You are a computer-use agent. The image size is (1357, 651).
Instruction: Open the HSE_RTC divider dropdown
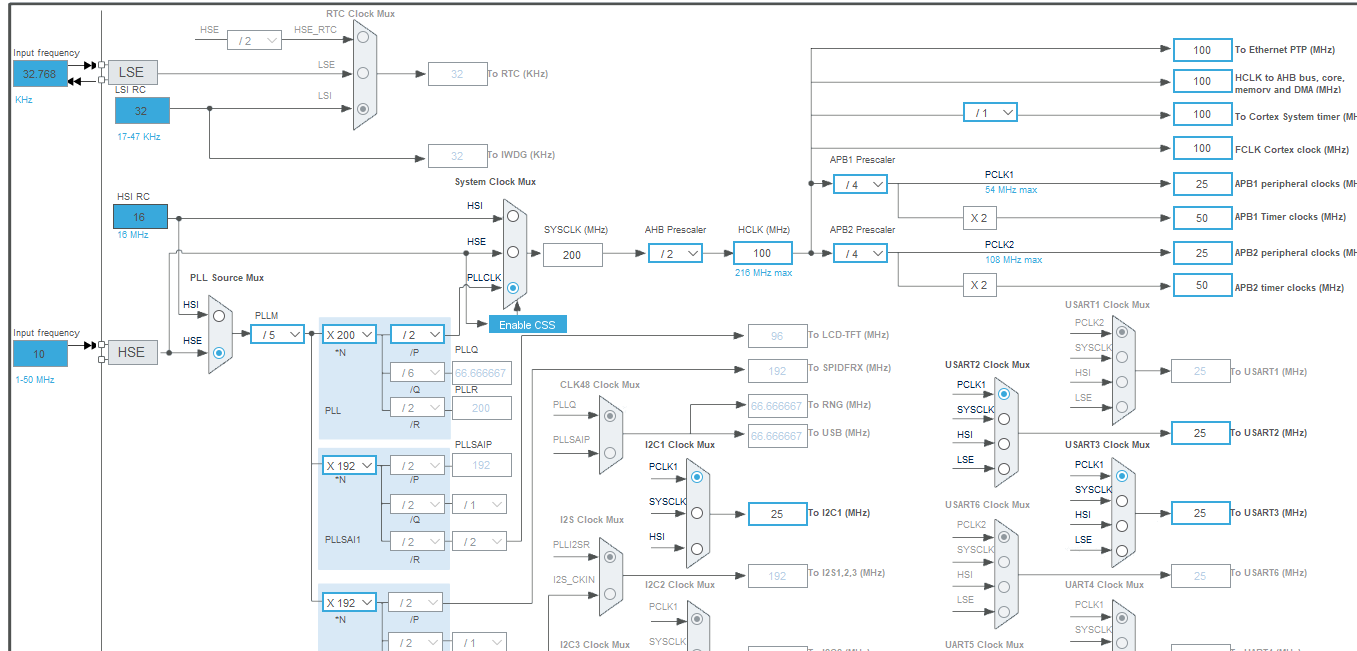[255, 39]
